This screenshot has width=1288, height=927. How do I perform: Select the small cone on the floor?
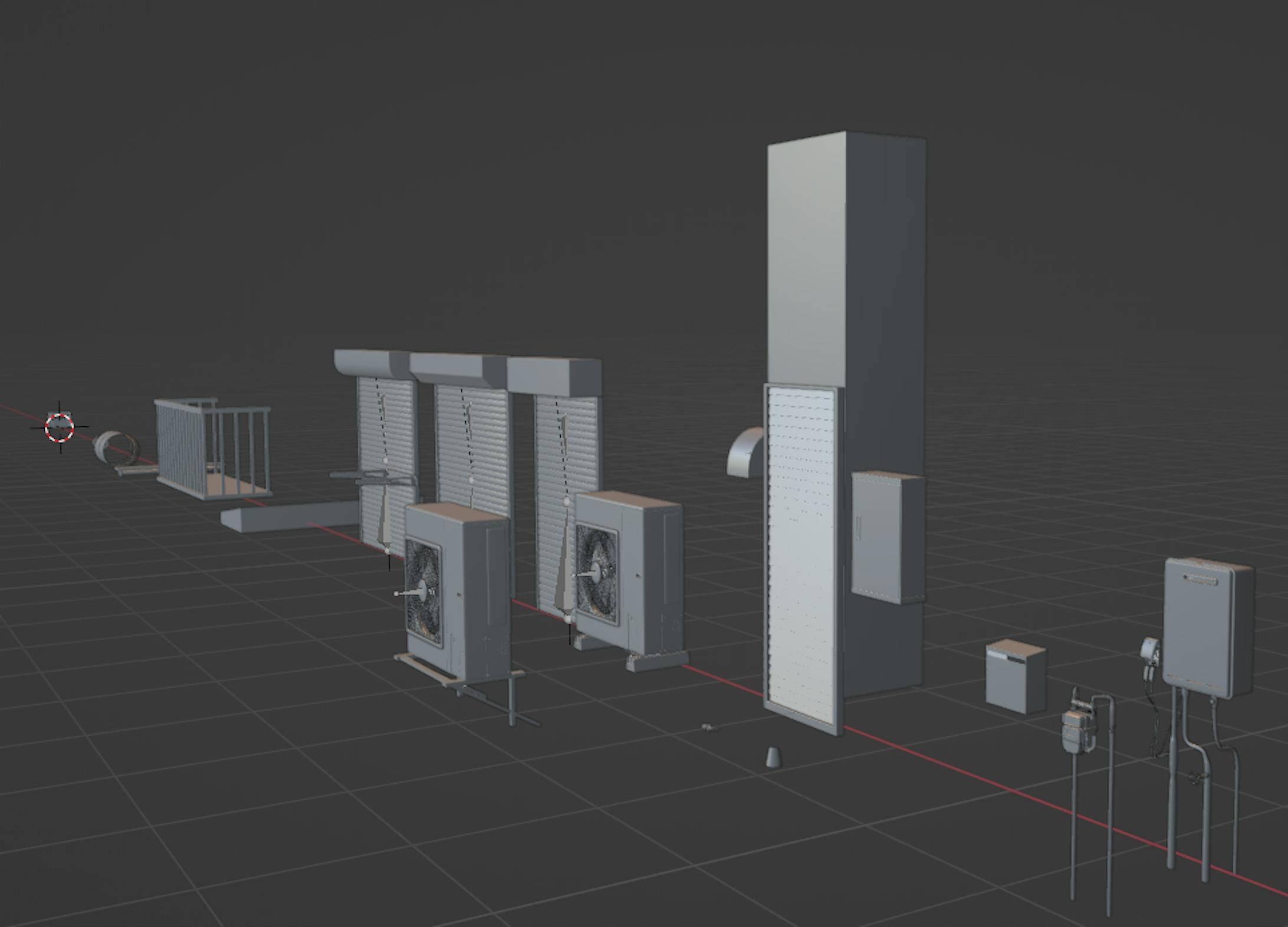pyautogui.click(x=774, y=757)
